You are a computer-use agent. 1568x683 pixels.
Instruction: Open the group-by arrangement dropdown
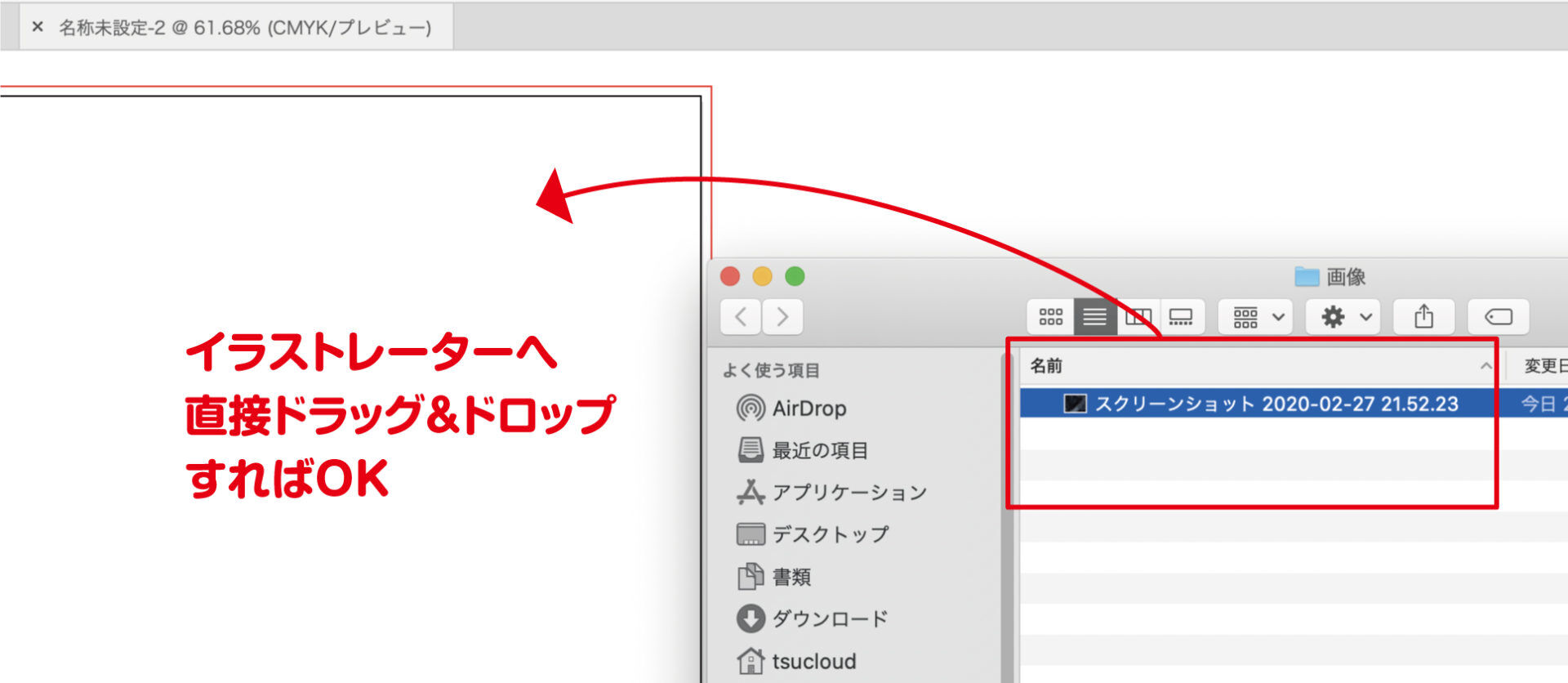(1256, 317)
